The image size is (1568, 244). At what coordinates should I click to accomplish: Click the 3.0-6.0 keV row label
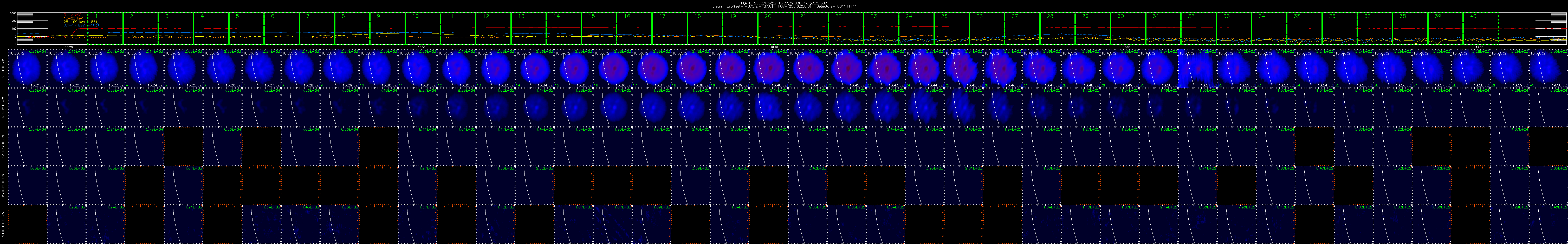click(3, 69)
